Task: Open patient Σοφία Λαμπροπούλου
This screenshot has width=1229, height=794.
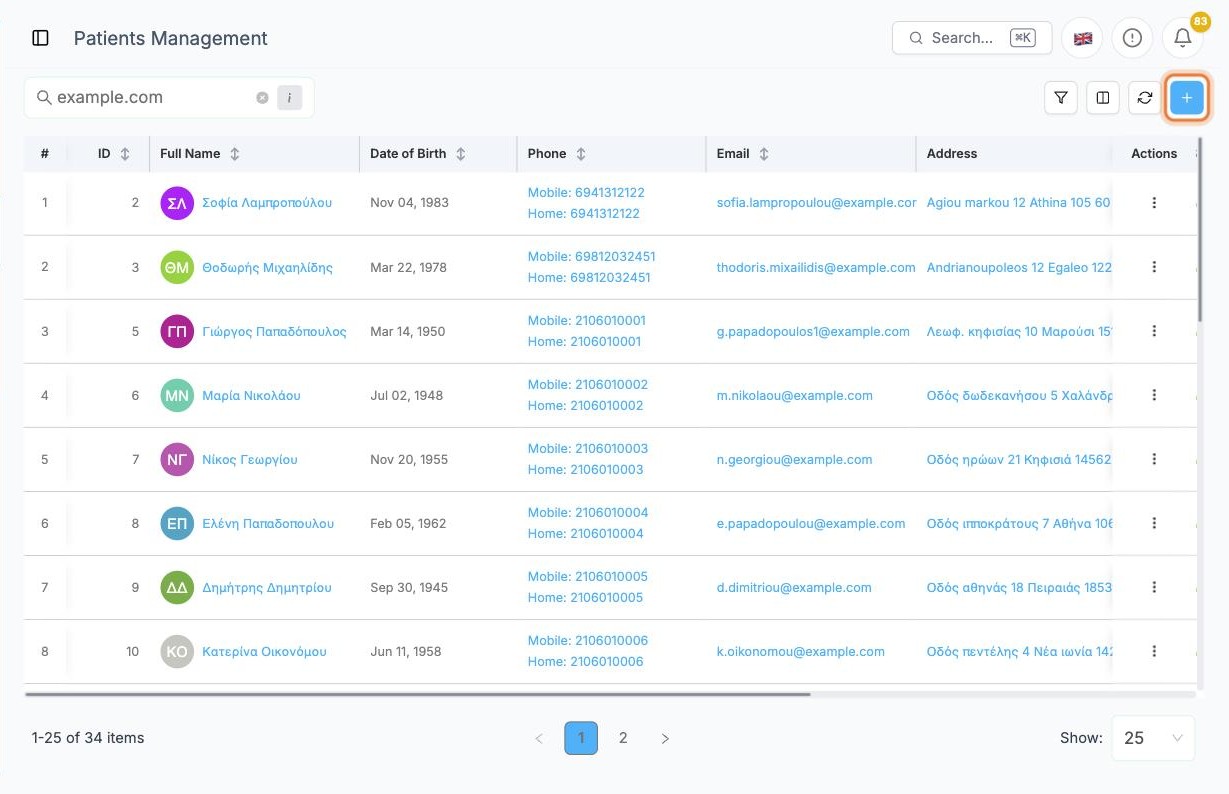Action: tap(267, 203)
